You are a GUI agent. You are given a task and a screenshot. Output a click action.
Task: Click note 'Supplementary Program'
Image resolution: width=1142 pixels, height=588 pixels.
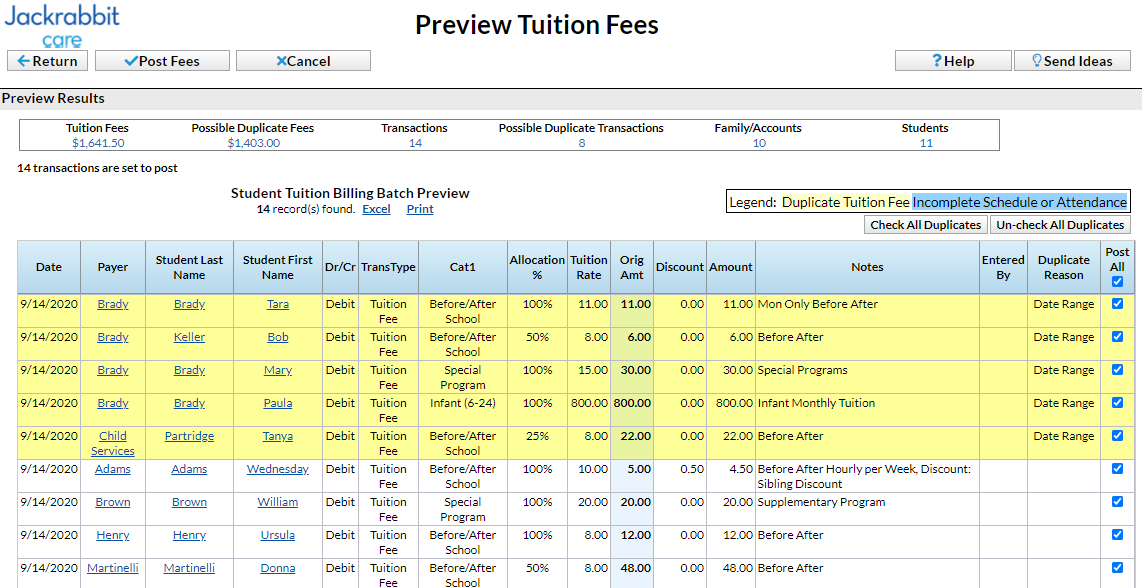pos(822,502)
